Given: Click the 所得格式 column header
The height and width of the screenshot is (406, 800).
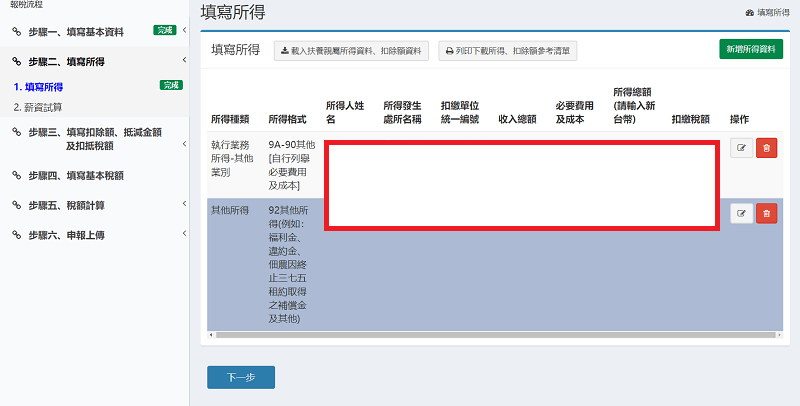Looking at the screenshot, I should tap(288, 119).
